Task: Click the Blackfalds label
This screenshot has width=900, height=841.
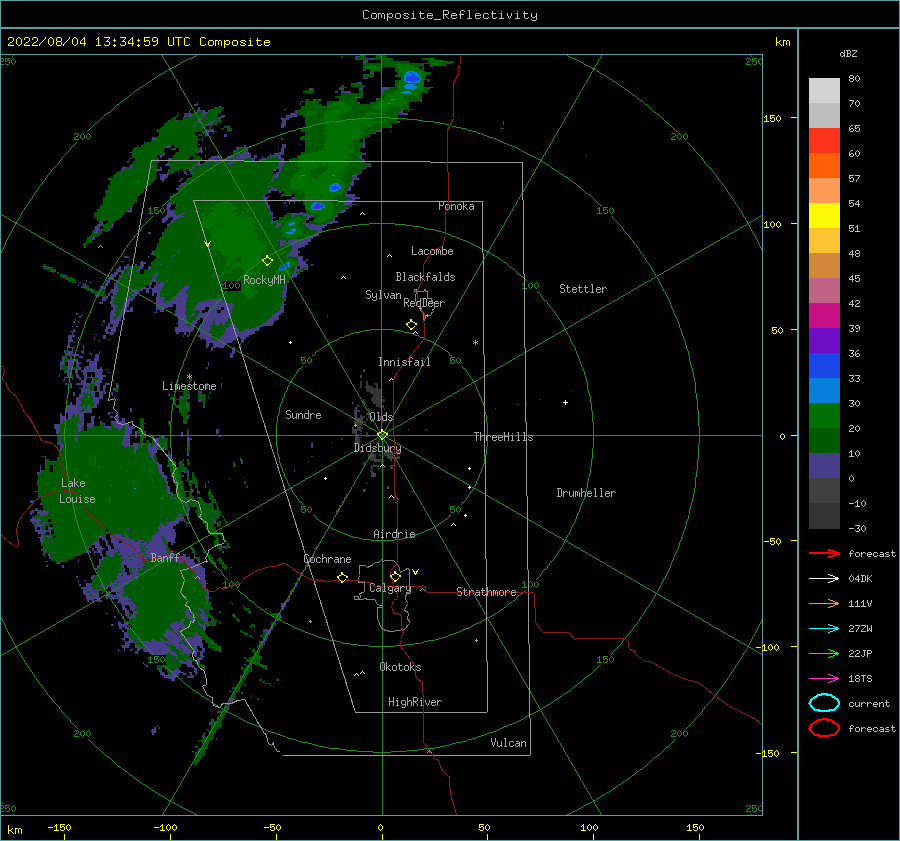Action: pyautogui.click(x=425, y=277)
